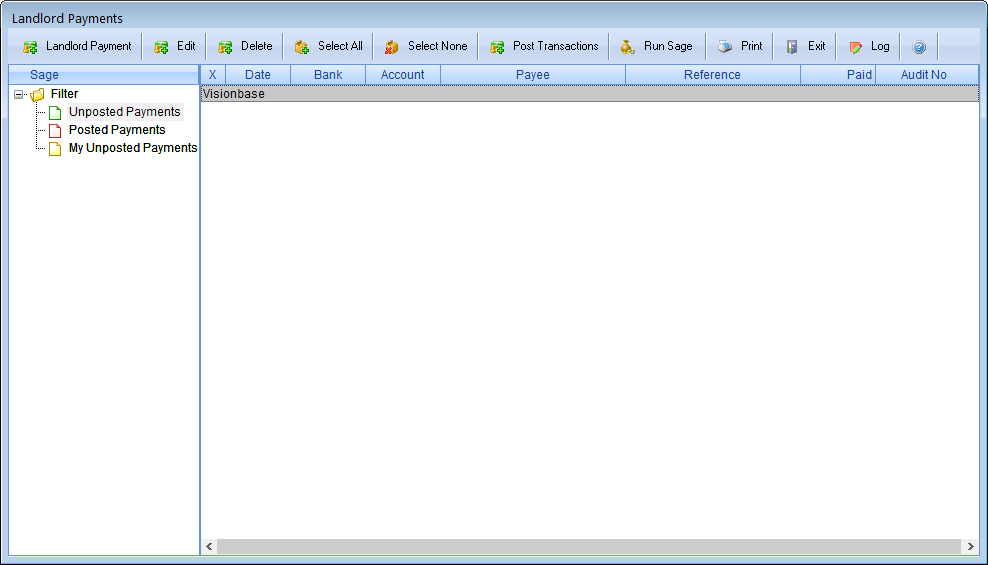This screenshot has height=565, width=988.
Task: Select the Visionbase group row
Action: 590,94
